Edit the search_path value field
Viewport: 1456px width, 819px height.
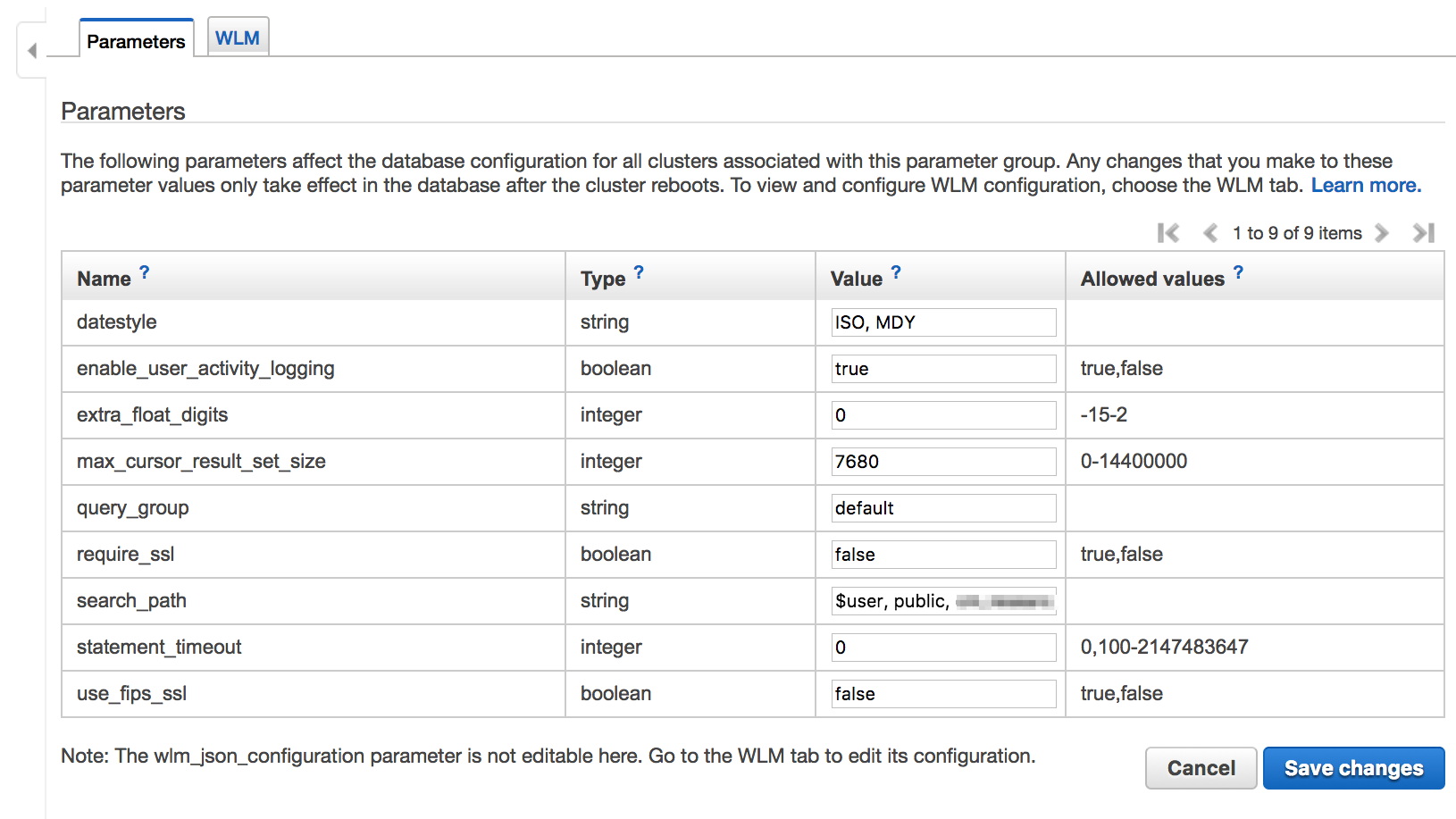coord(942,600)
